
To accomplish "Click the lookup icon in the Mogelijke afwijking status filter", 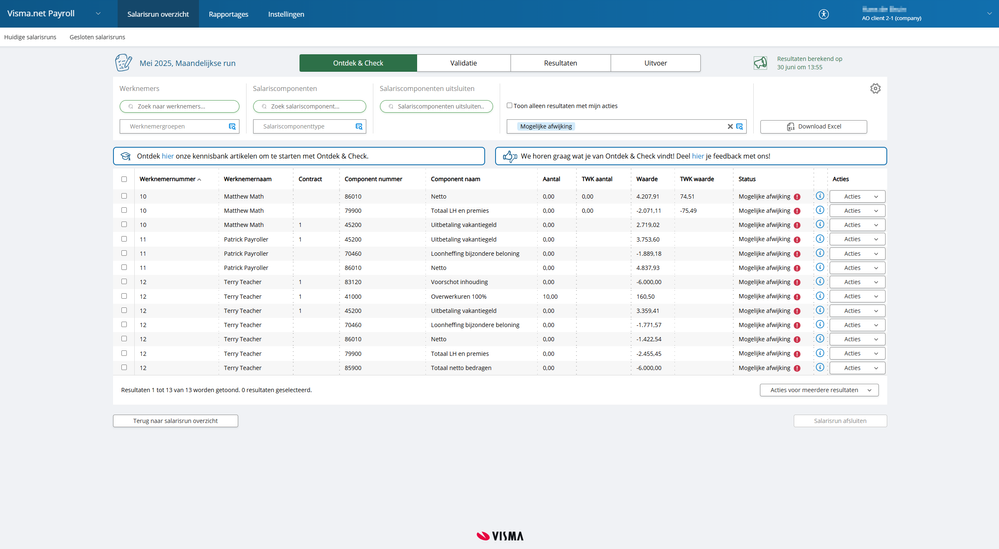I will pos(740,127).
